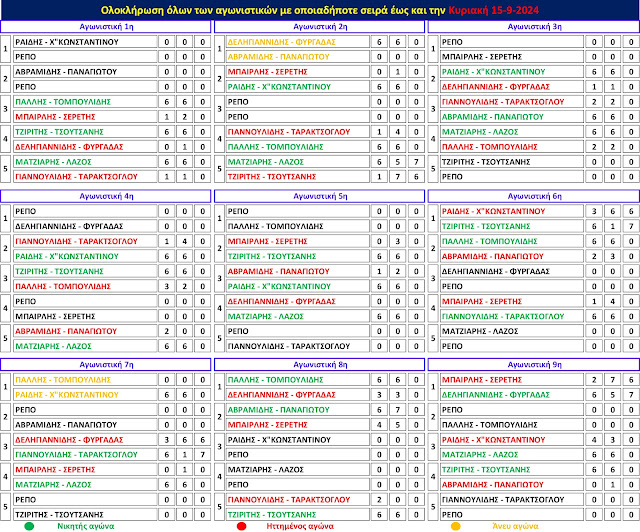Click the yellow no-match legend dot
640x532 pixels.
[x=456, y=526]
